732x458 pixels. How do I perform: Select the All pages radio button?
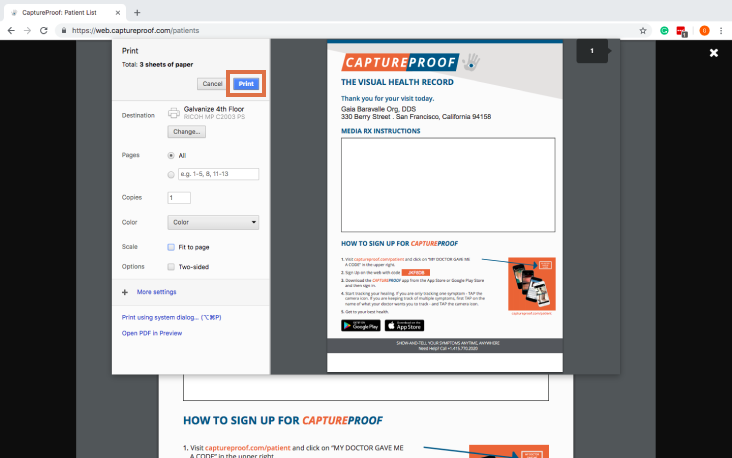[x=171, y=155]
